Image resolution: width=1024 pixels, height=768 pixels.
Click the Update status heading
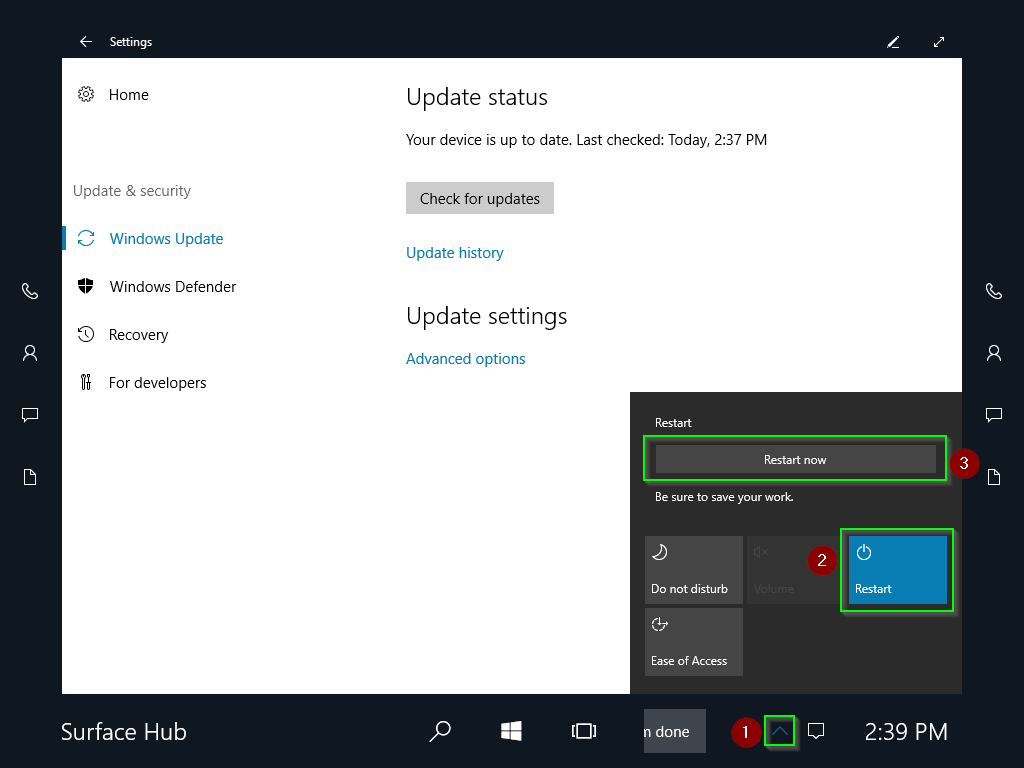477,97
